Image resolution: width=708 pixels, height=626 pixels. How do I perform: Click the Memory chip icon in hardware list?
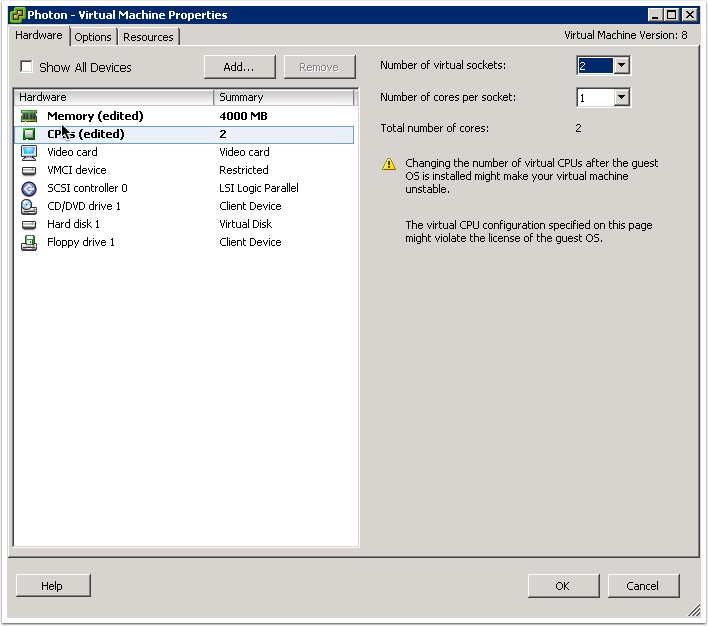29,116
